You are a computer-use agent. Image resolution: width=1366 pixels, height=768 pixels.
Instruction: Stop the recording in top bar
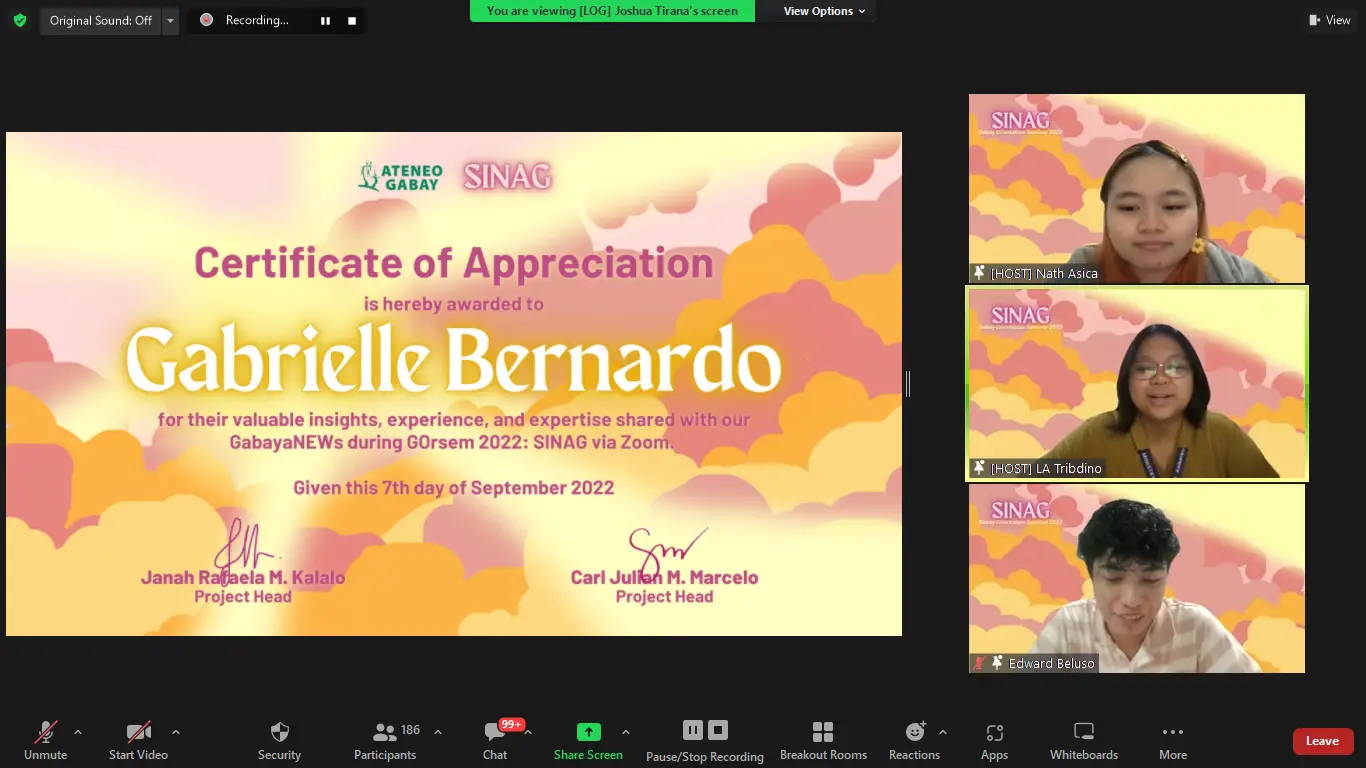point(352,20)
